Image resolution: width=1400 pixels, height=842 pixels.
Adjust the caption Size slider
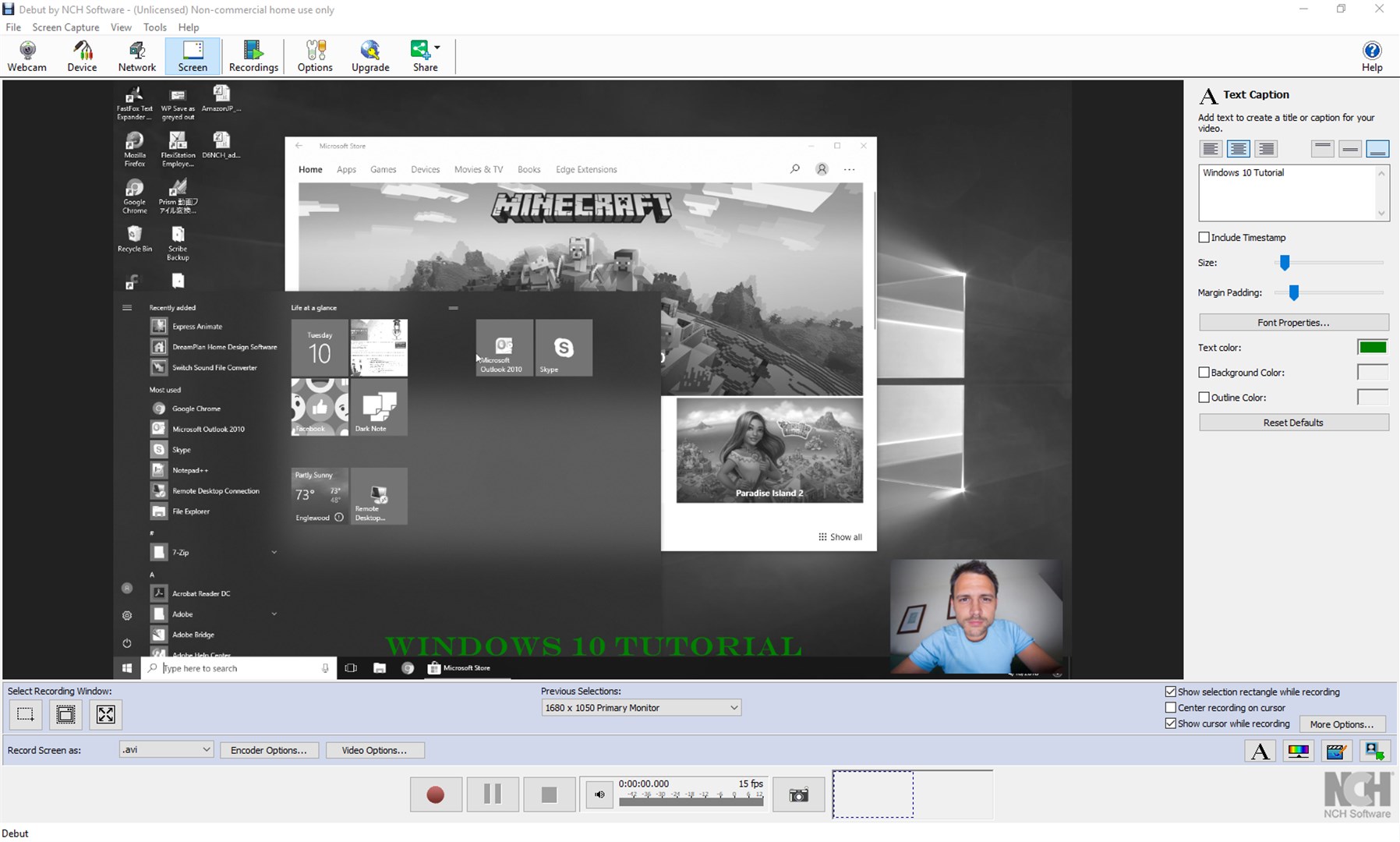[1283, 263]
